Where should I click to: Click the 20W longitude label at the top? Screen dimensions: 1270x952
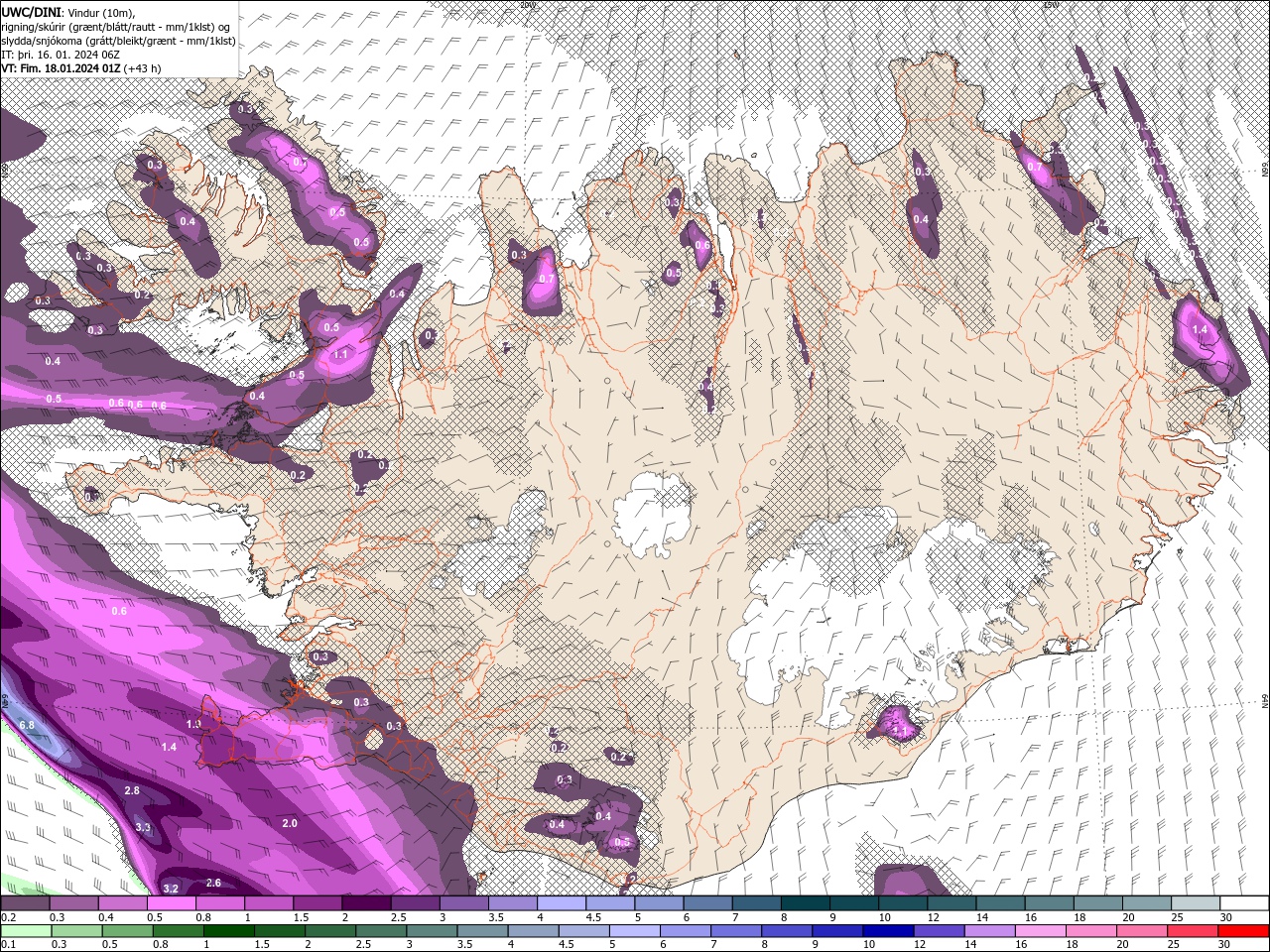pos(526,5)
